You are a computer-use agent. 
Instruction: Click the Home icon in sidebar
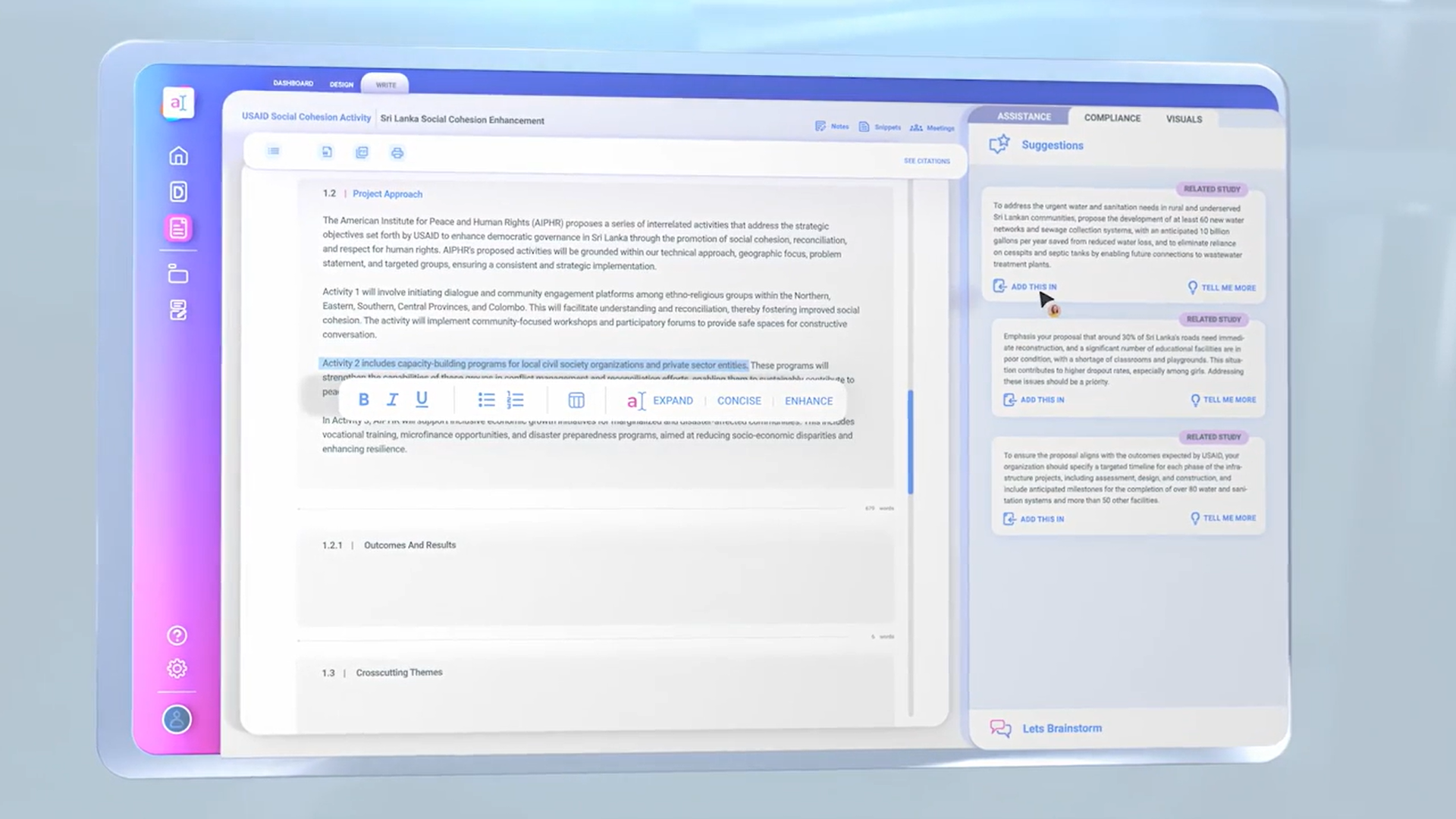[178, 155]
